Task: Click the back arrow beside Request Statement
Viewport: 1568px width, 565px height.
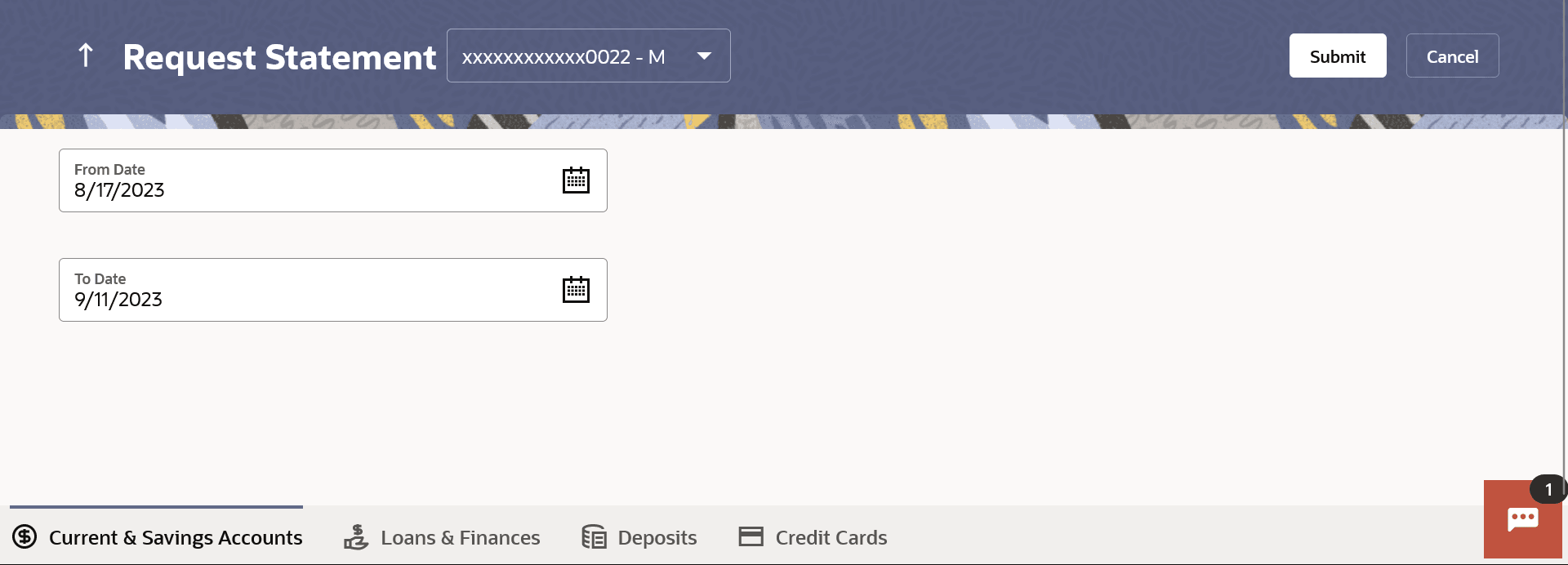Action: coord(86,56)
